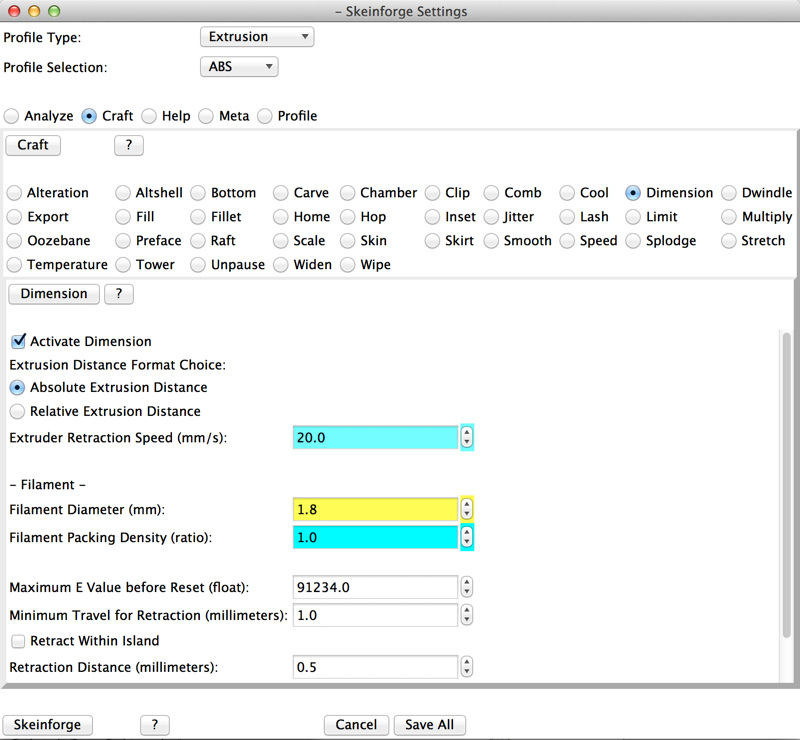The height and width of the screenshot is (740, 800).
Task: Click the Cancel button
Action: point(356,725)
